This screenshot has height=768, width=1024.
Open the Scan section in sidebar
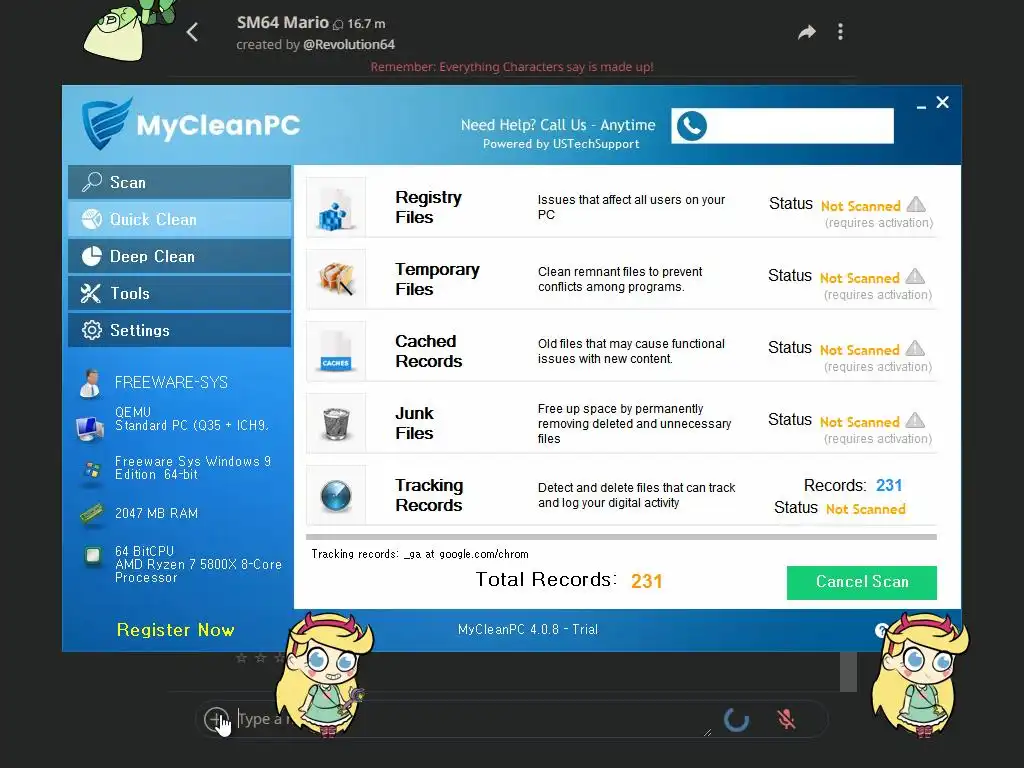tap(180, 182)
